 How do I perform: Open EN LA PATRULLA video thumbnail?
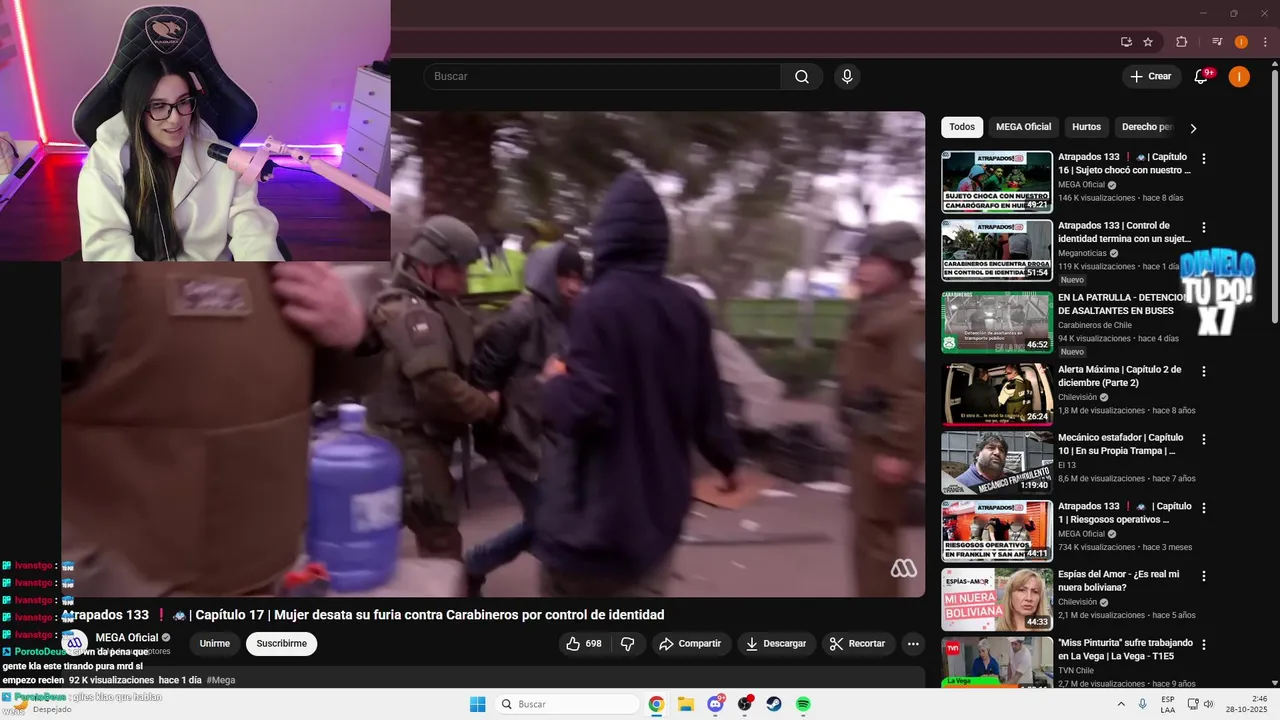pyautogui.click(x=997, y=322)
